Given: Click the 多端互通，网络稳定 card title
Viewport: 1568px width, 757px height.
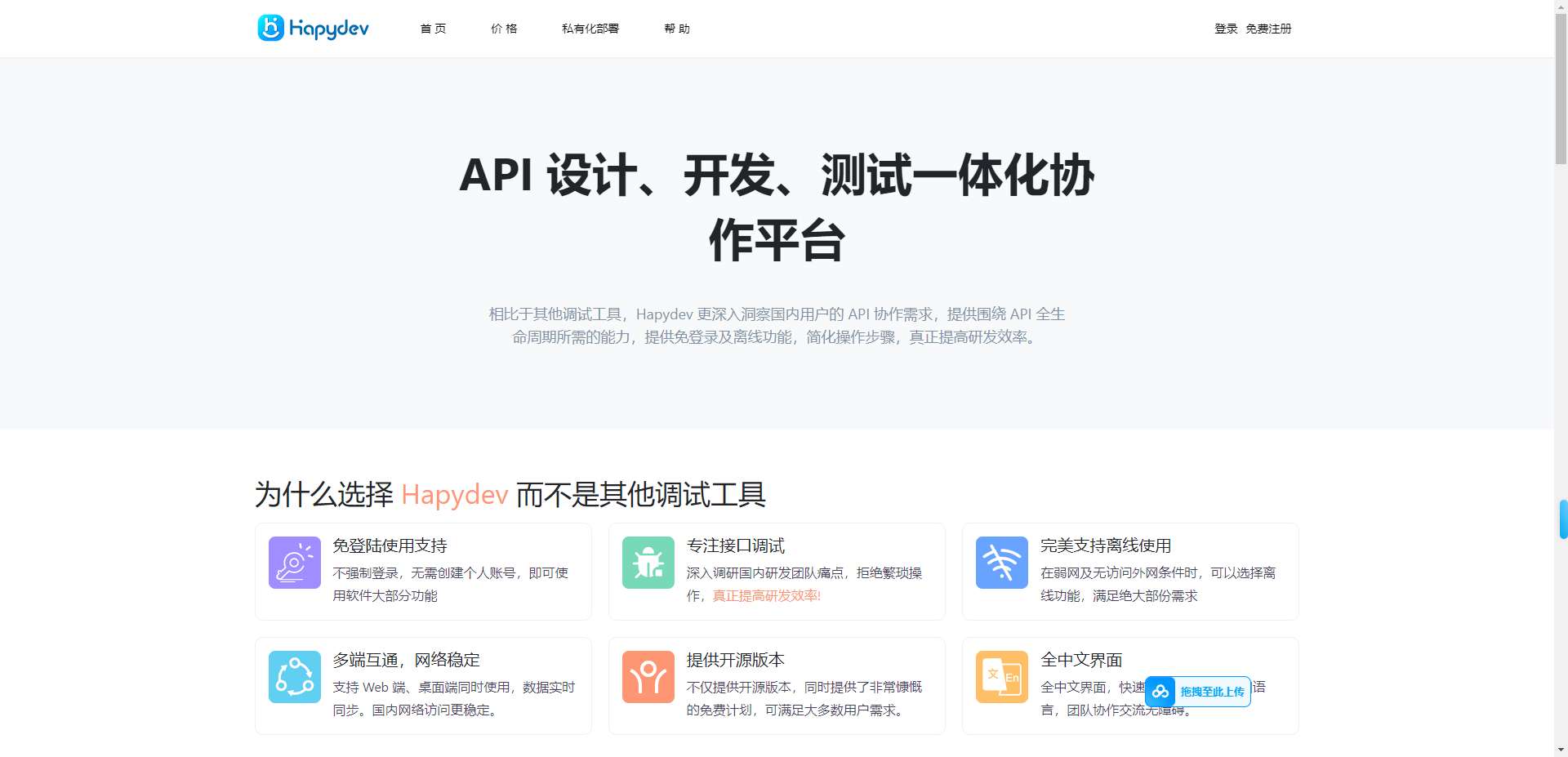Looking at the screenshot, I should coord(406,660).
